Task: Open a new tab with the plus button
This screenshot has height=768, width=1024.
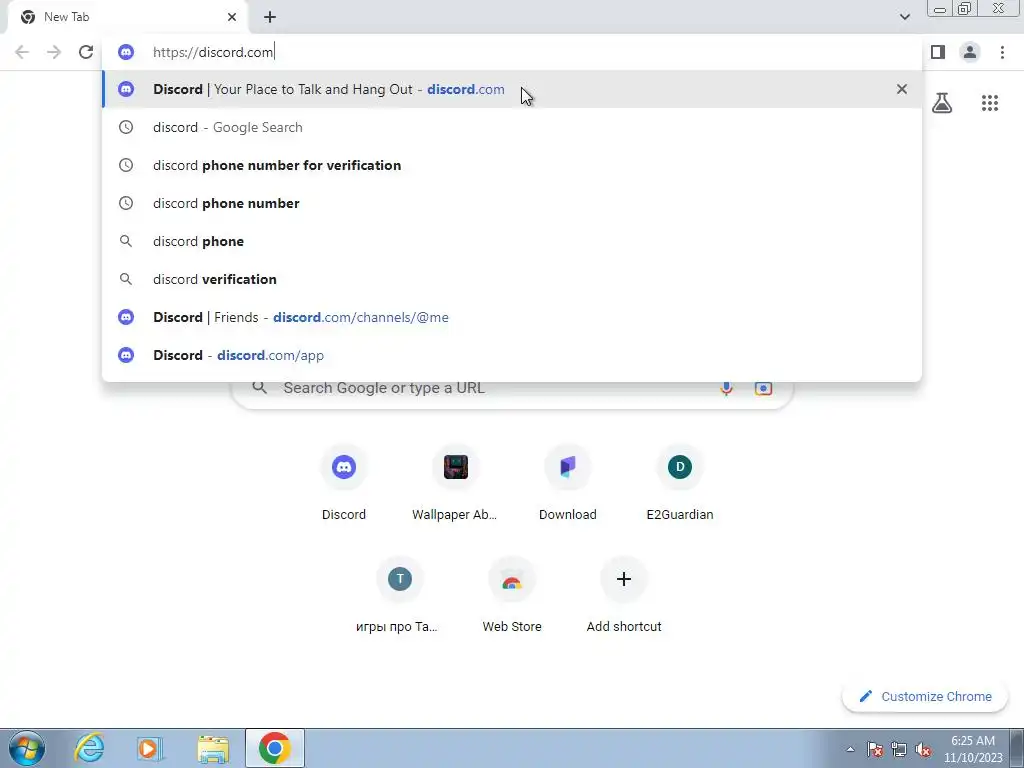Action: (x=270, y=17)
